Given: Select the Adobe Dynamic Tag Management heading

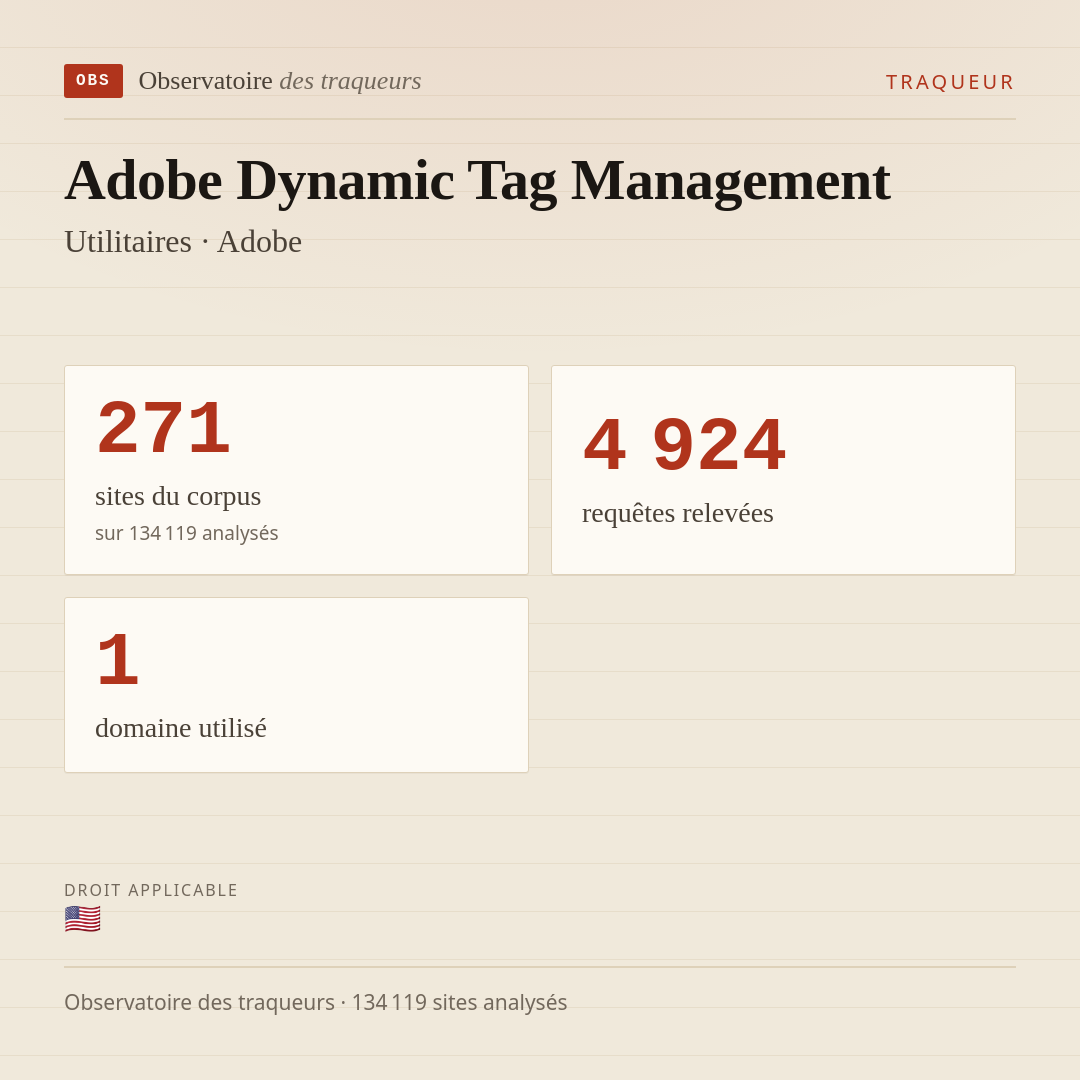Looking at the screenshot, I should 477,180.
